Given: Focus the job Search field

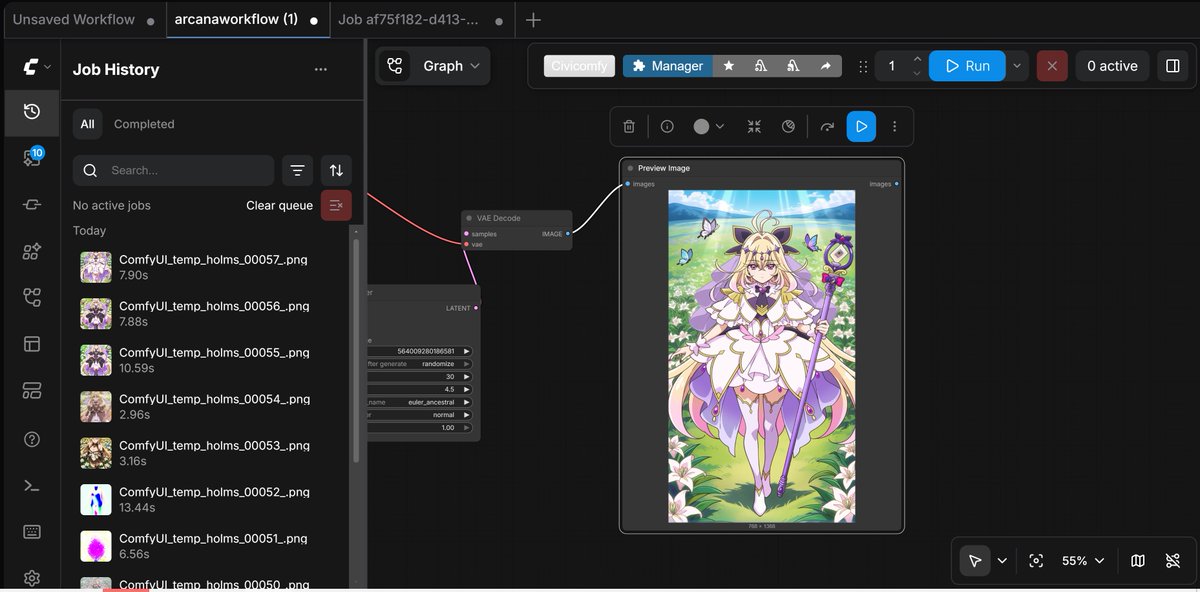Looking at the screenshot, I should pos(173,171).
